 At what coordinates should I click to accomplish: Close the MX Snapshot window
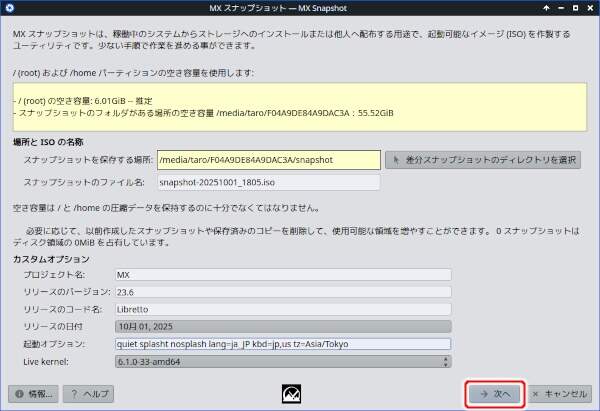click(587, 9)
